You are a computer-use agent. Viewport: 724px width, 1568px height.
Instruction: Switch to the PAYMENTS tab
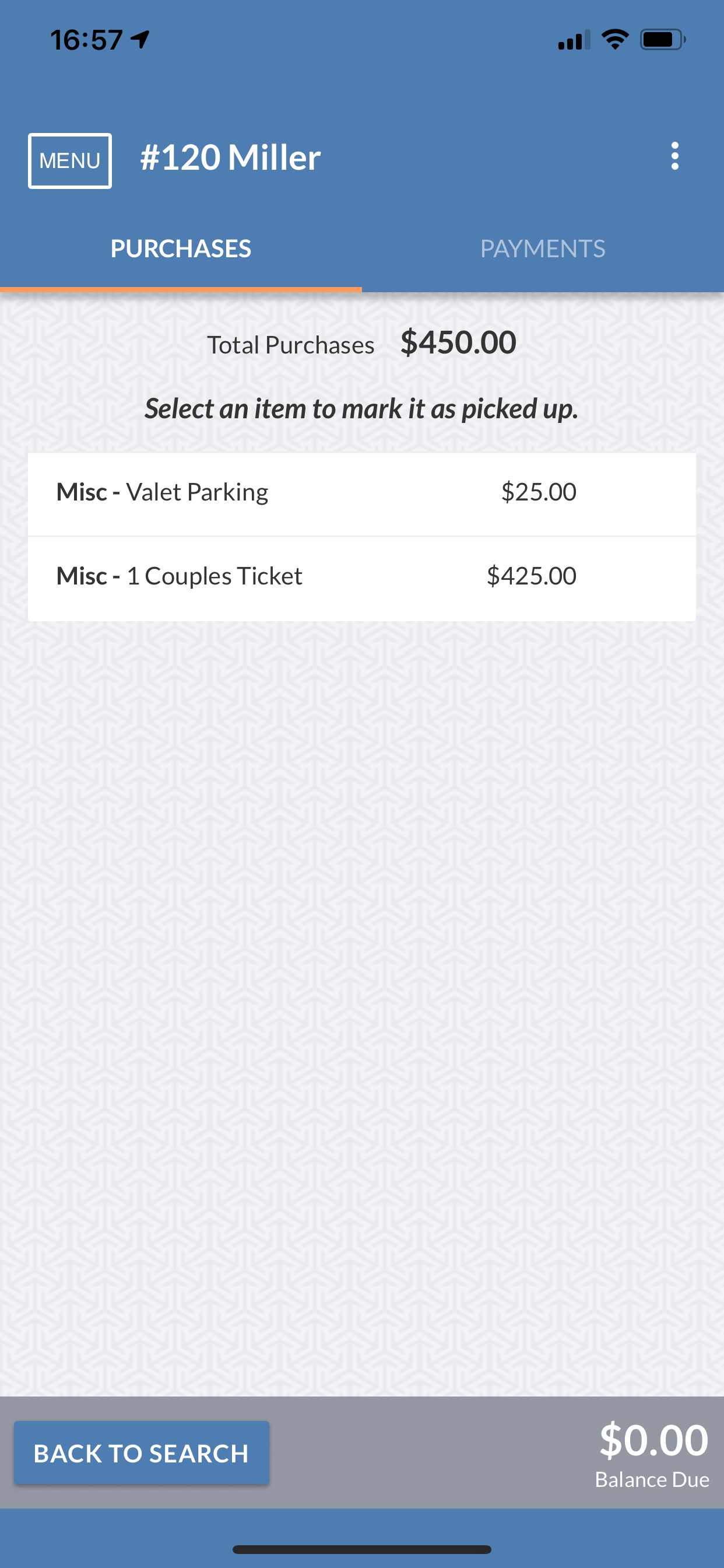point(543,249)
